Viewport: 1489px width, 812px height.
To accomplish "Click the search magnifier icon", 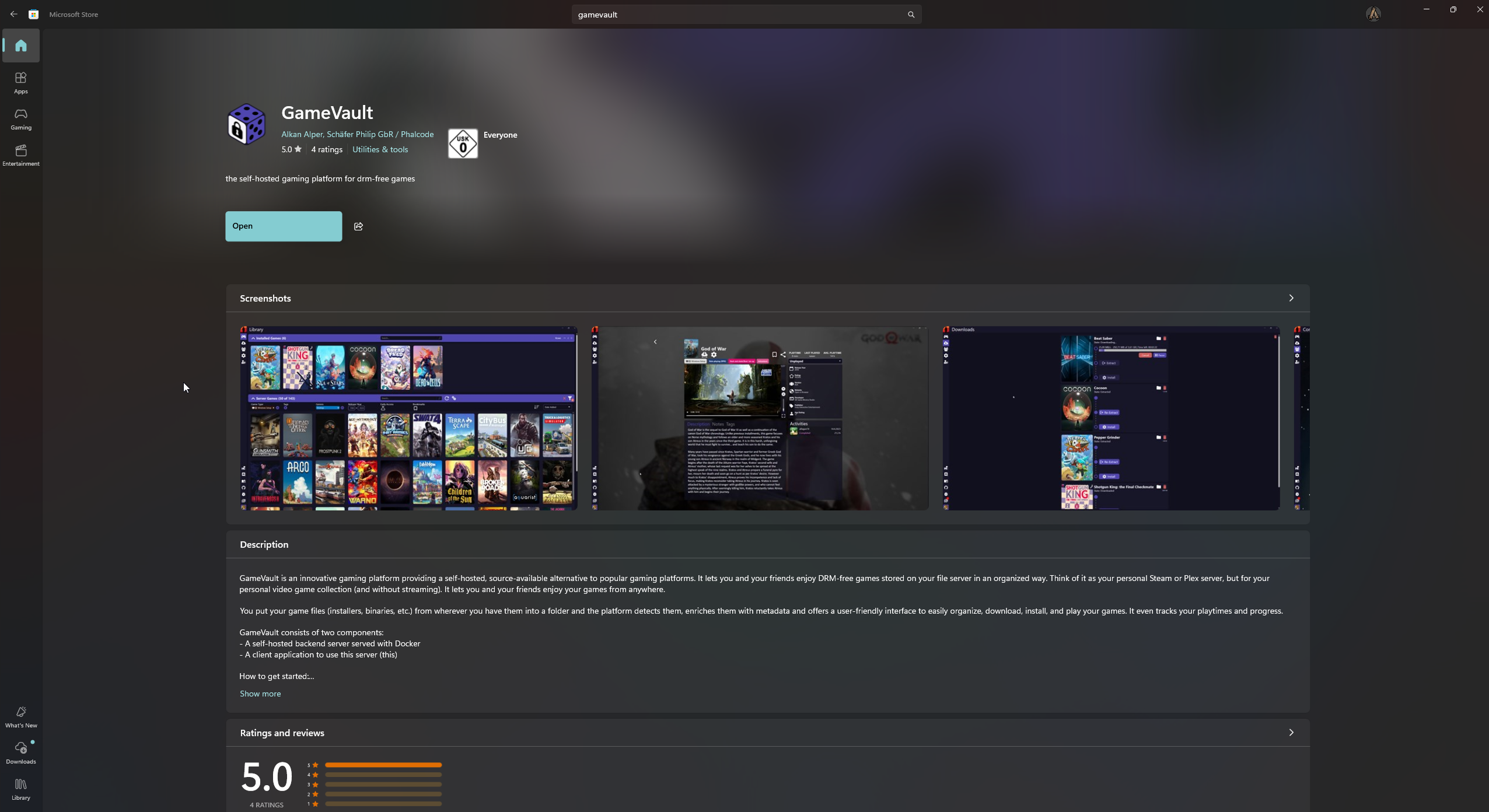I will pos(911,15).
